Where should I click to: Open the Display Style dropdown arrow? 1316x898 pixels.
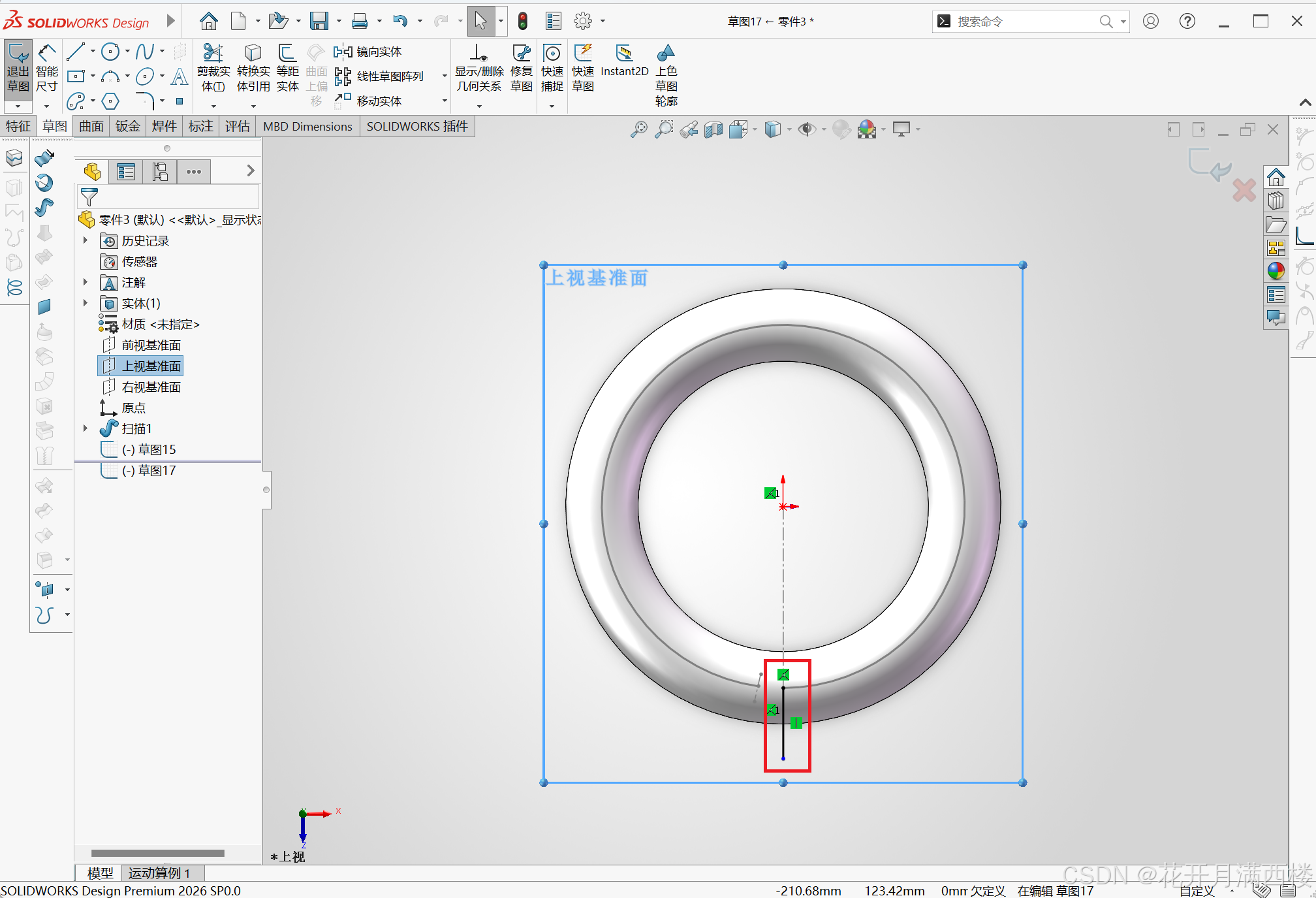click(x=790, y=129)
